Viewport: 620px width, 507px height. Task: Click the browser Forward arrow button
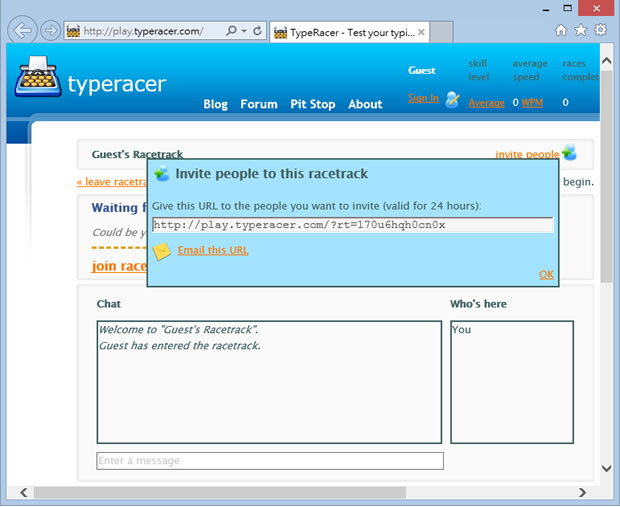pyautogui.click(x=51, y=30)
